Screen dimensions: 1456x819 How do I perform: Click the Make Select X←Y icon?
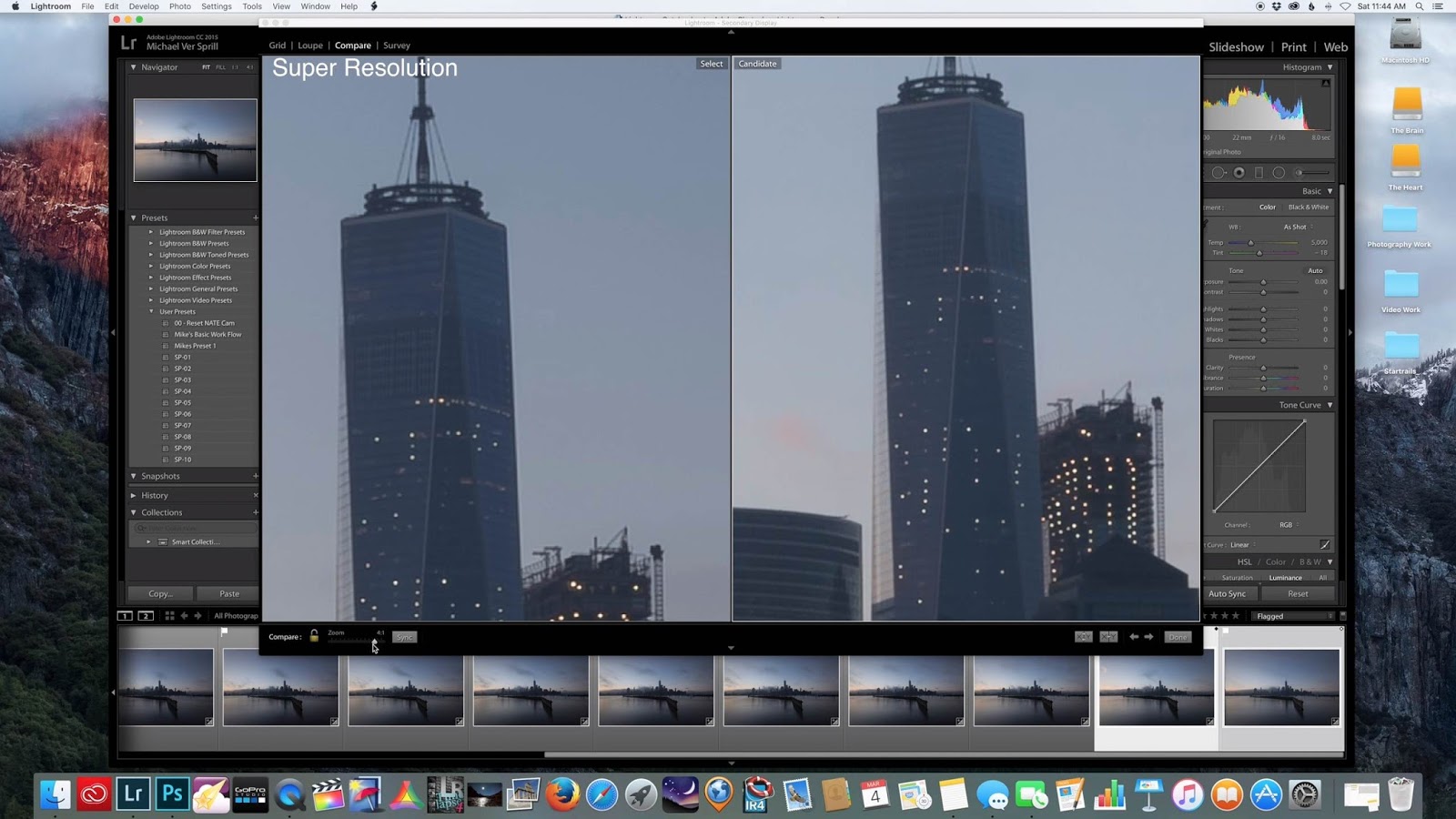[x=1108, y=637]
